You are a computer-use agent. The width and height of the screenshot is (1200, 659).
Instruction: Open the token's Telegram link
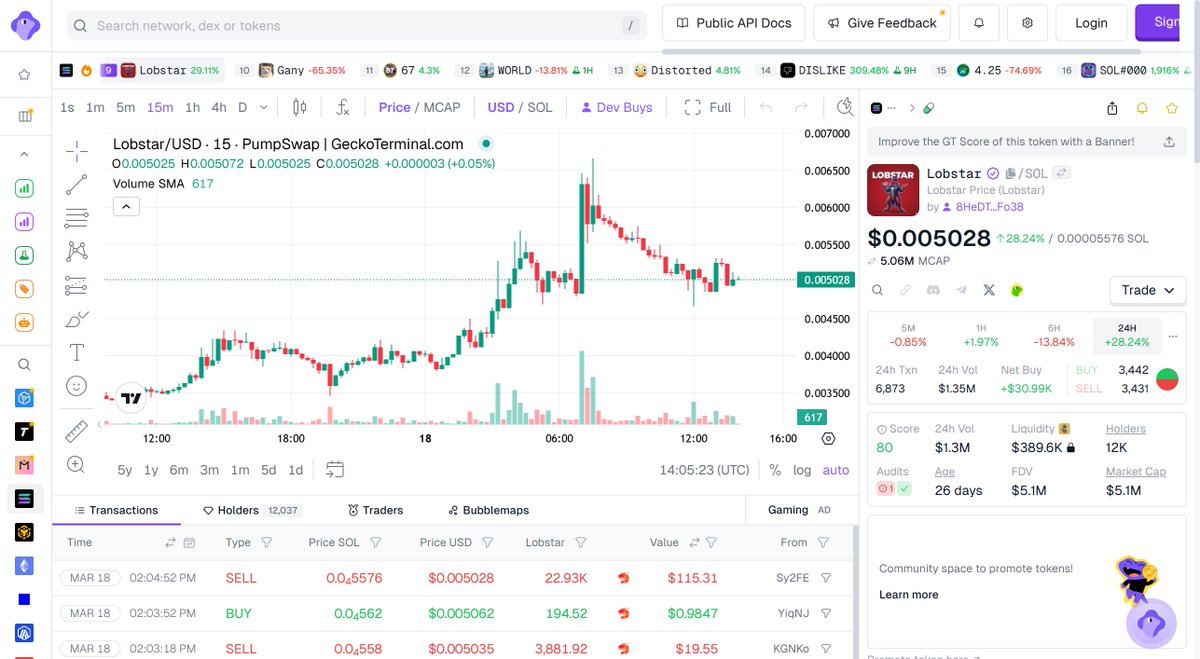(x=961, y=290)
